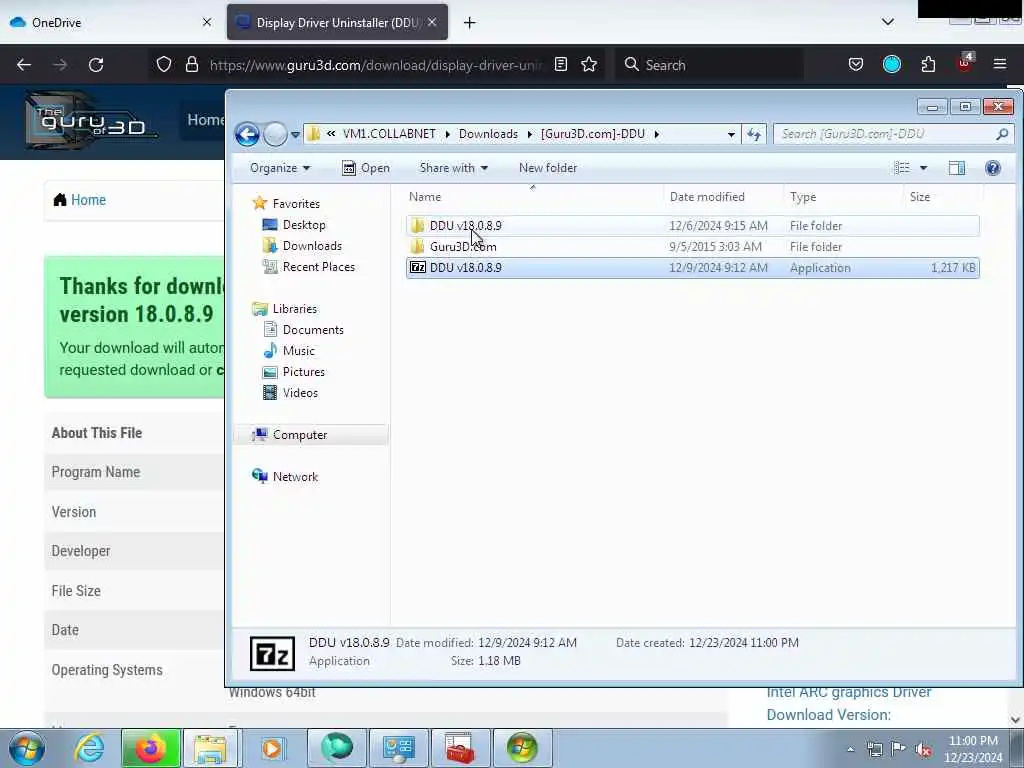Select VM1.COLLABNET in address path
The image size is (1024, 768).
point(389,134)
